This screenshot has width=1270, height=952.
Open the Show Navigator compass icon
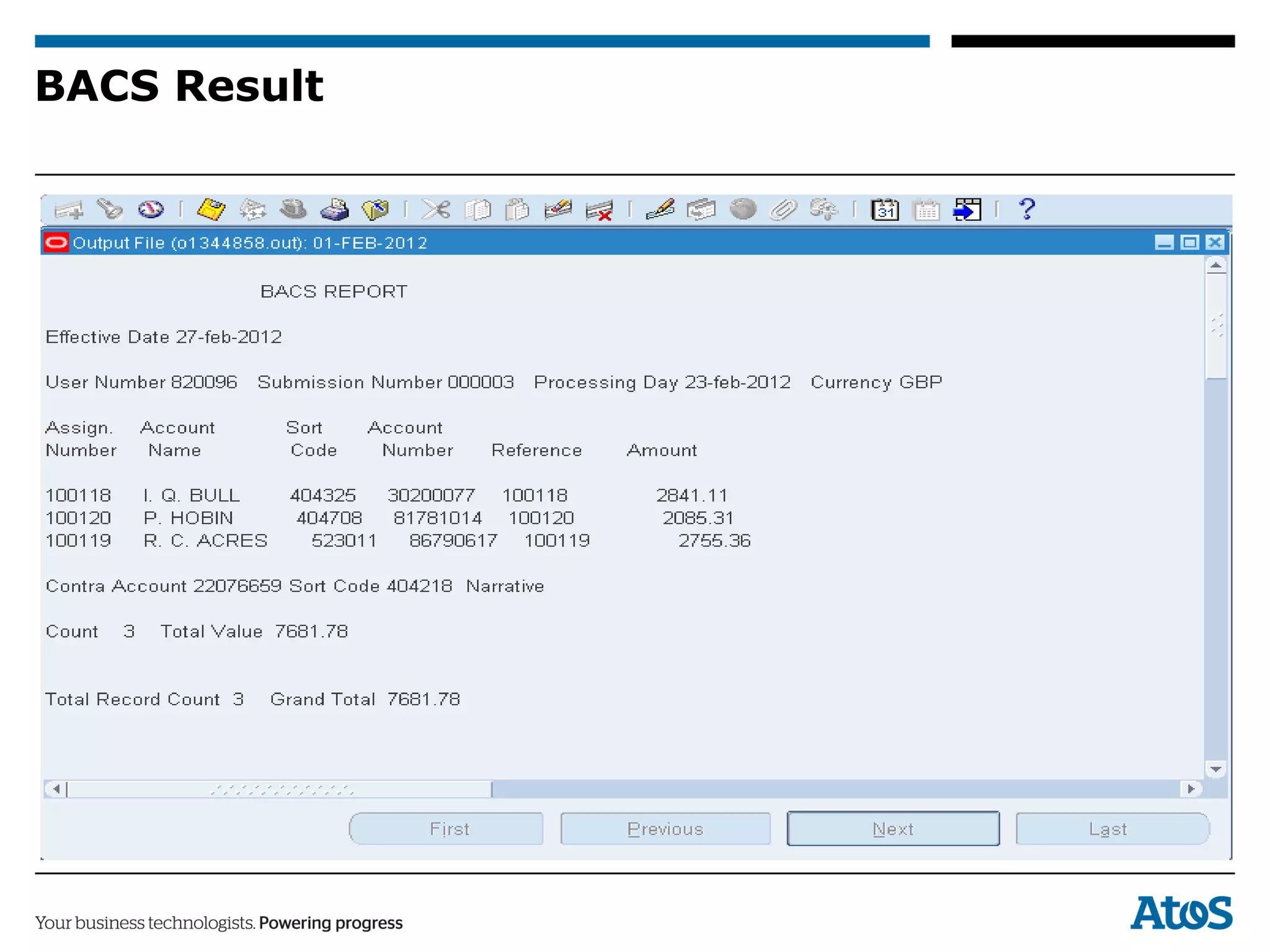click(151, 209)
